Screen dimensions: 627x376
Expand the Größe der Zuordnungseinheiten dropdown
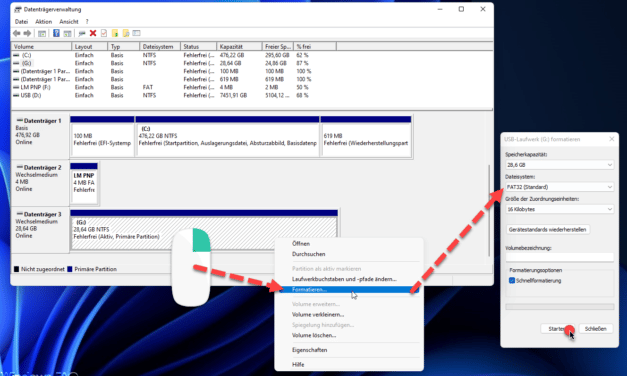[x=559, y=209]
